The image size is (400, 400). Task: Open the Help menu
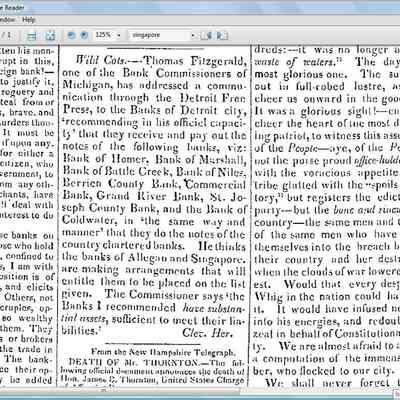[x=29, y=20]
